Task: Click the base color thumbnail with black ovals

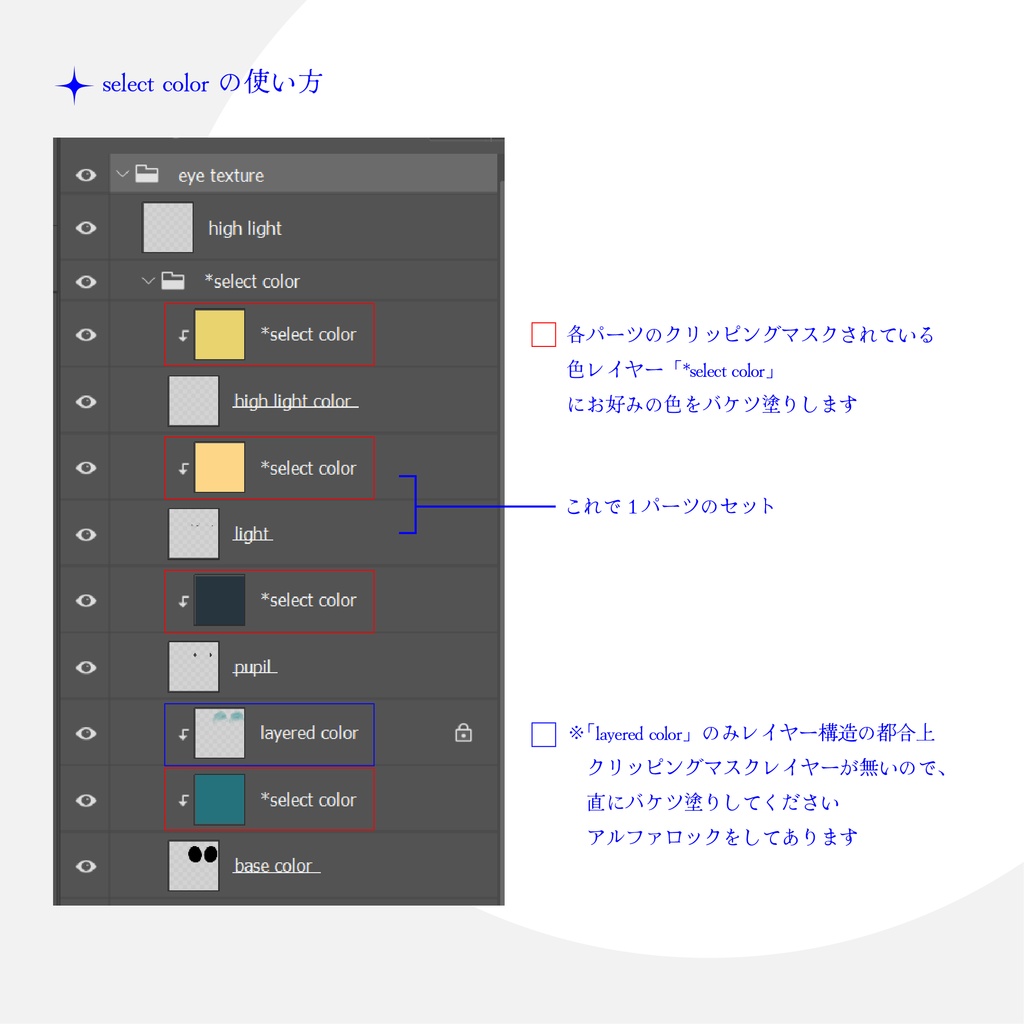Action: (194, 866)
